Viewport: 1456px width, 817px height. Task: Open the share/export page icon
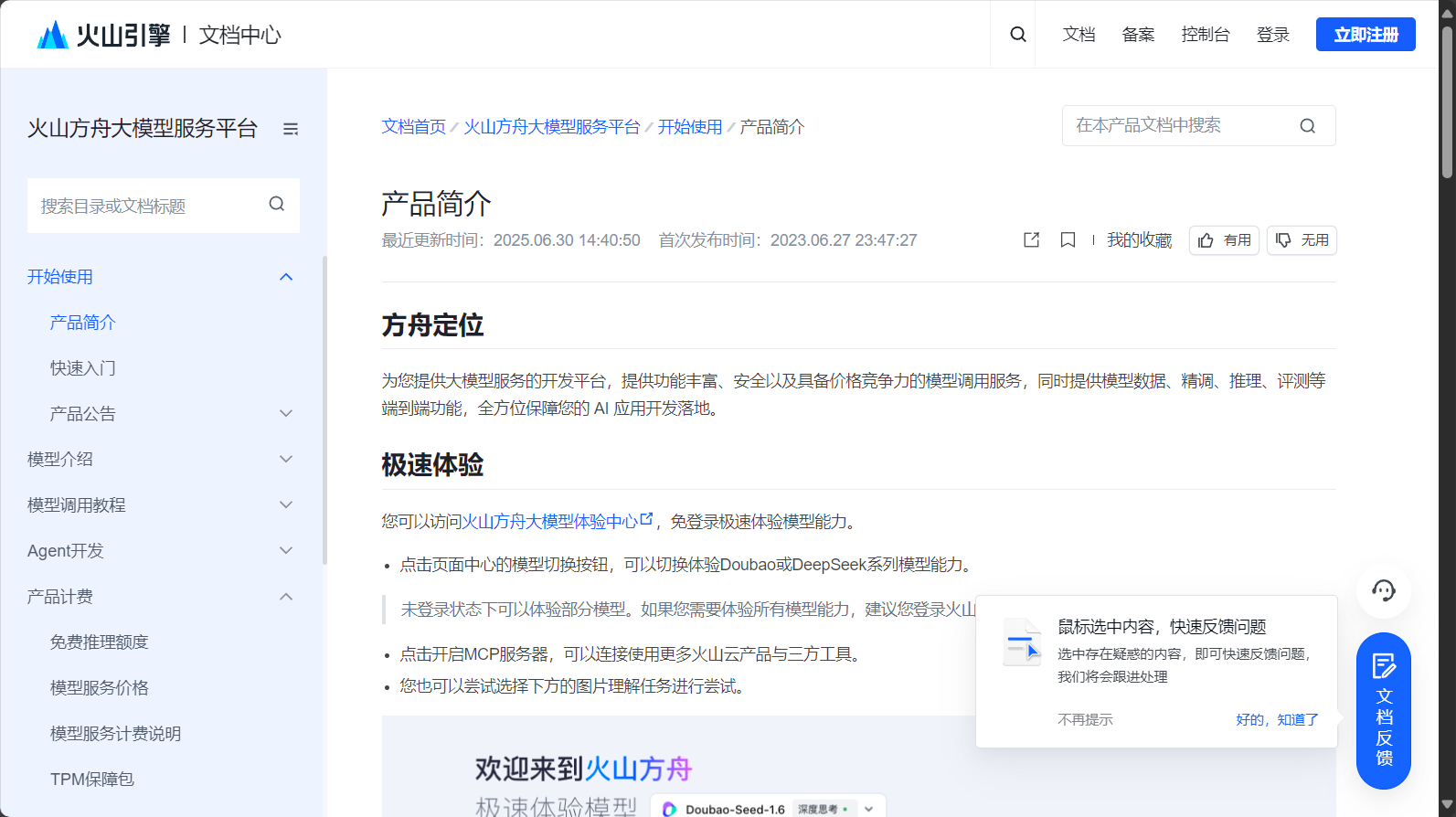1031,239
